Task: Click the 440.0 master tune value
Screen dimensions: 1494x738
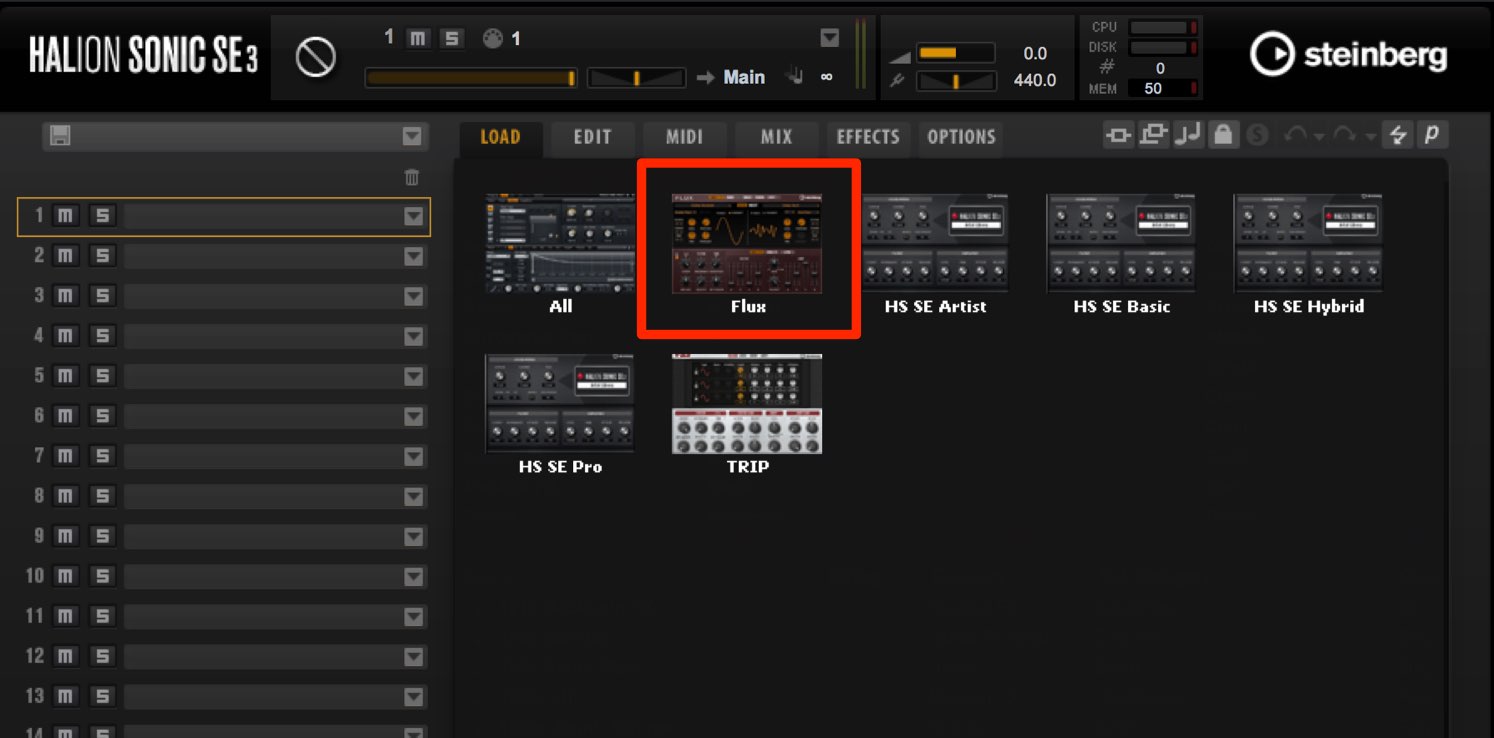Action: [x=1035, y=80]
